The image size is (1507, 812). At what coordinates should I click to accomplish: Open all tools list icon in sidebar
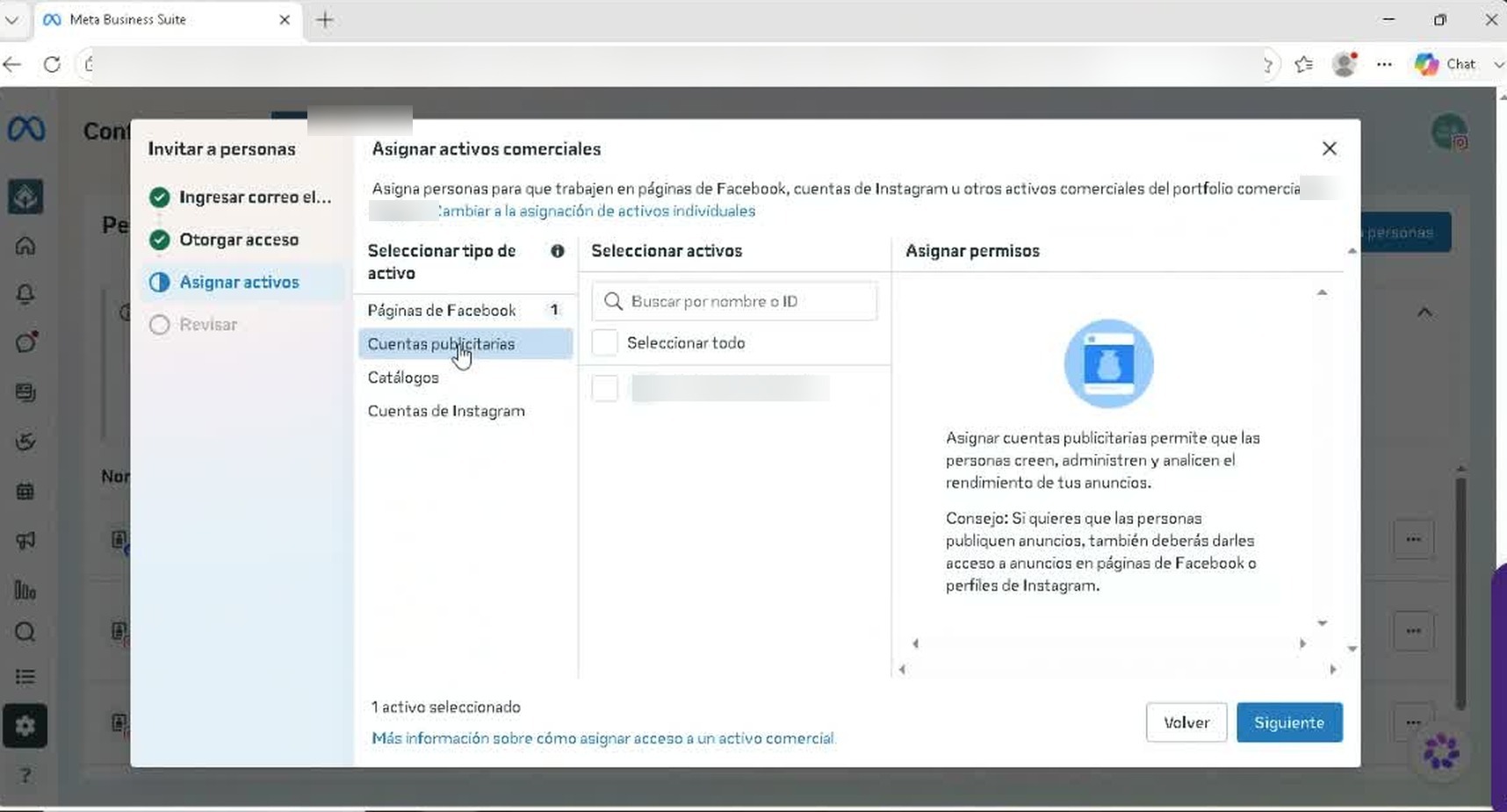click(x=25, y=677)
